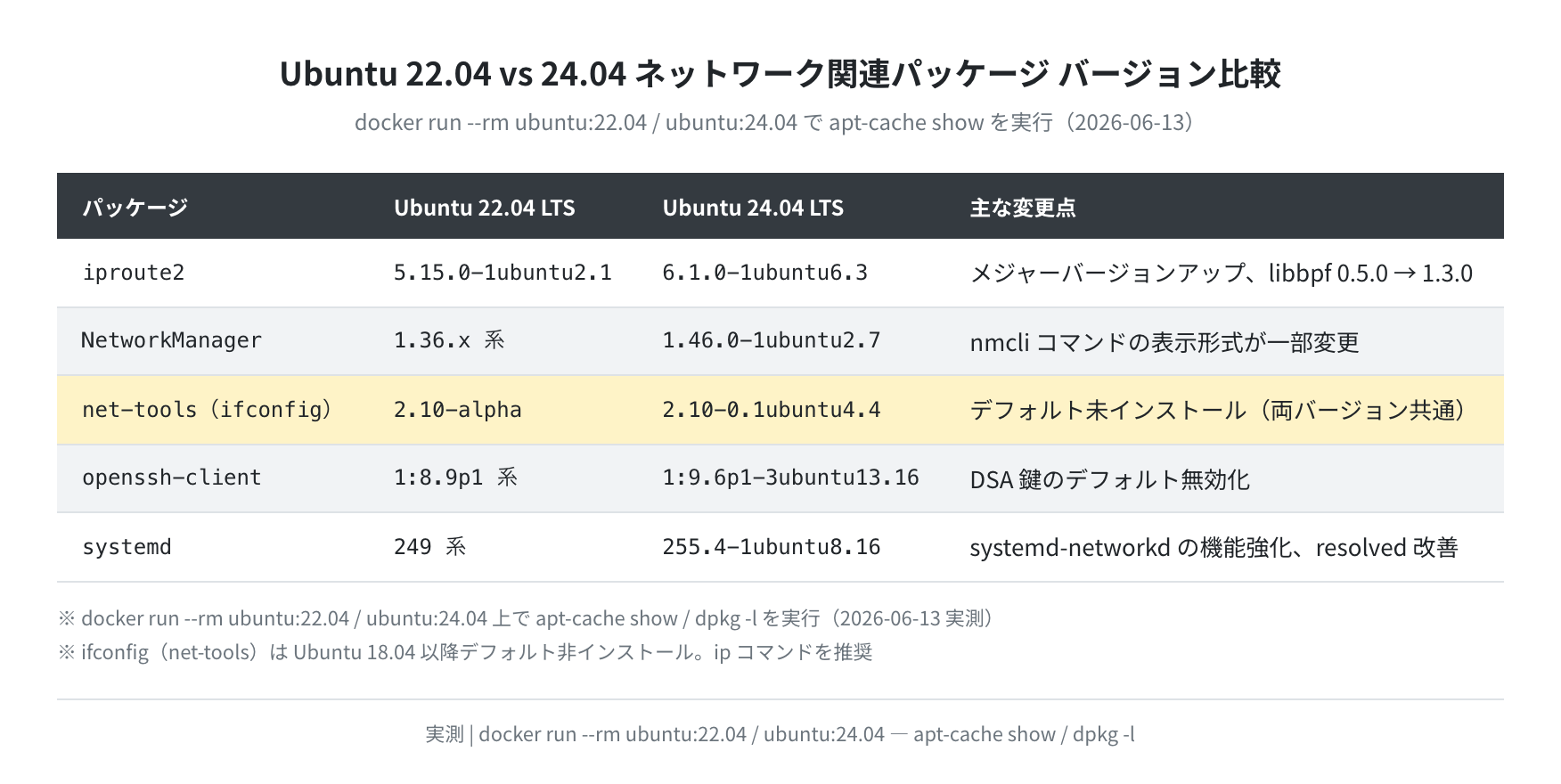Screen dimensions: 1561x784
Task: Click version 1:9.6p1-3ubuntu13.16 cell
Action: click(x=790, y=478)
